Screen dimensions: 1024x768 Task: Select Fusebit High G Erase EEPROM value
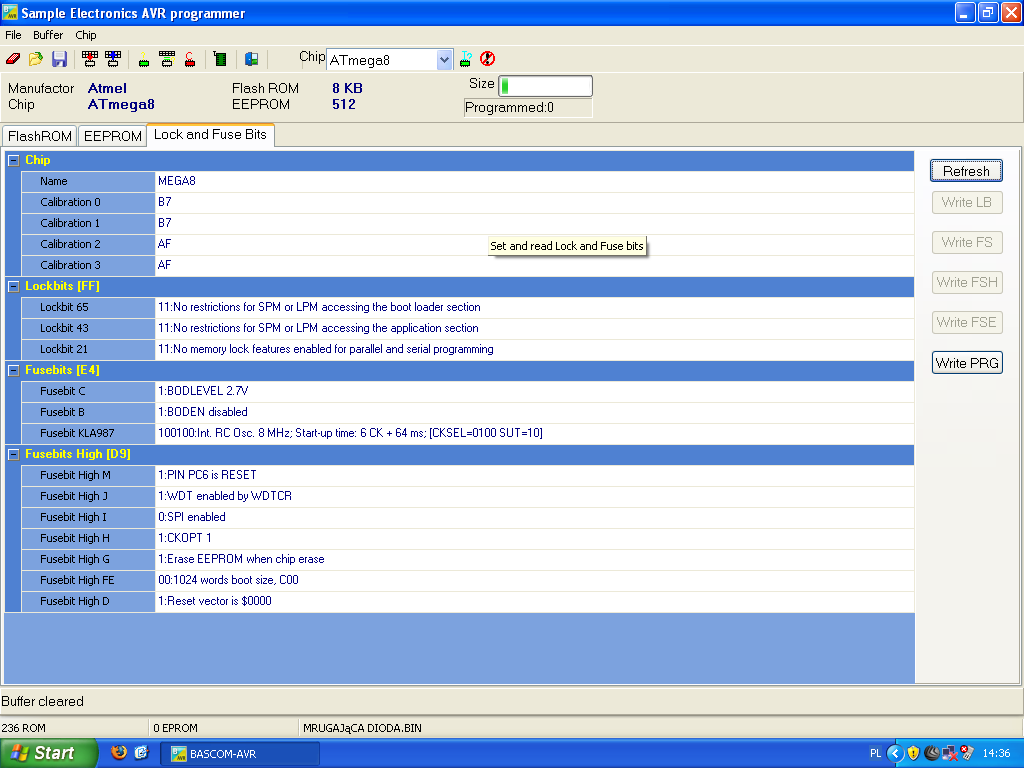click(534, 559)
